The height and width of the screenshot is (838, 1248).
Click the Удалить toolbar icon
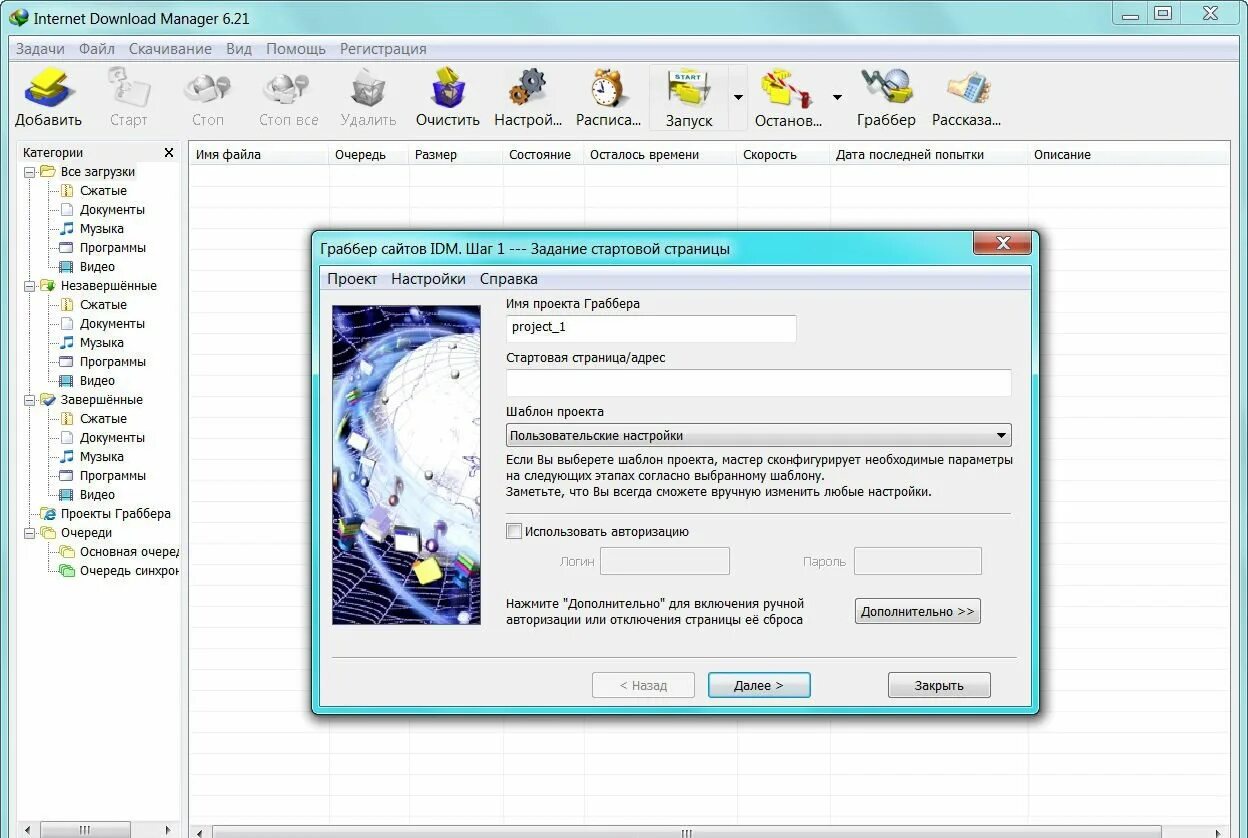click(368, 88)
